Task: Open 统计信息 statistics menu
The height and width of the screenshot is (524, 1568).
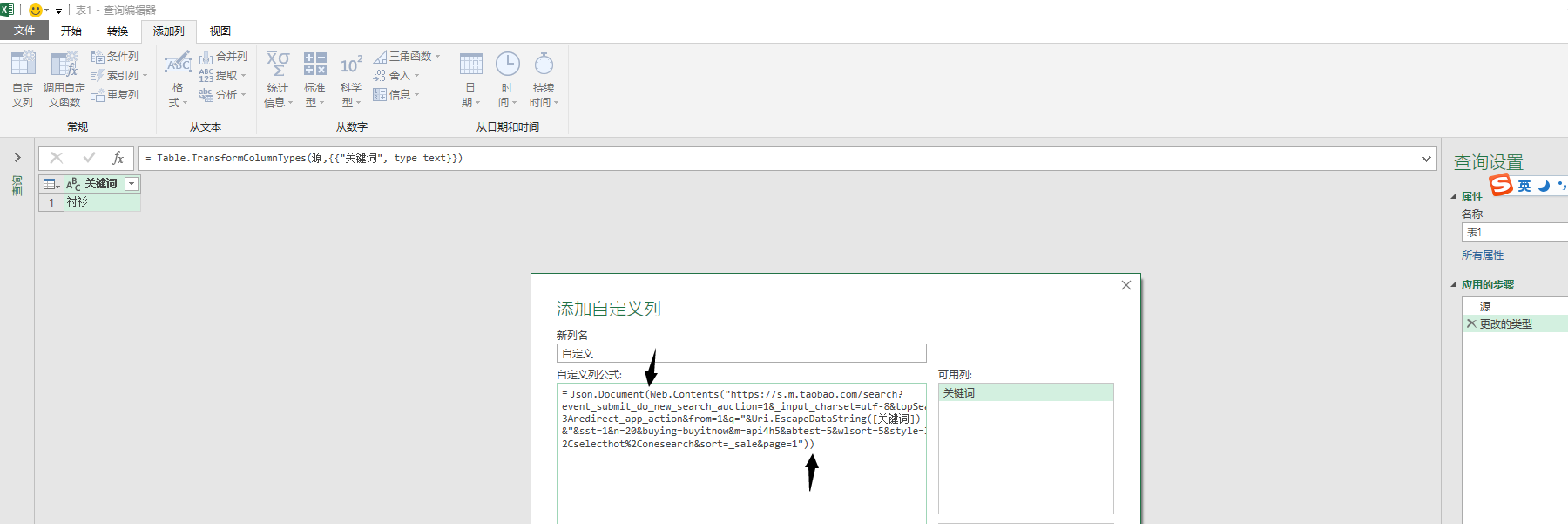Action: coord(278,78)
